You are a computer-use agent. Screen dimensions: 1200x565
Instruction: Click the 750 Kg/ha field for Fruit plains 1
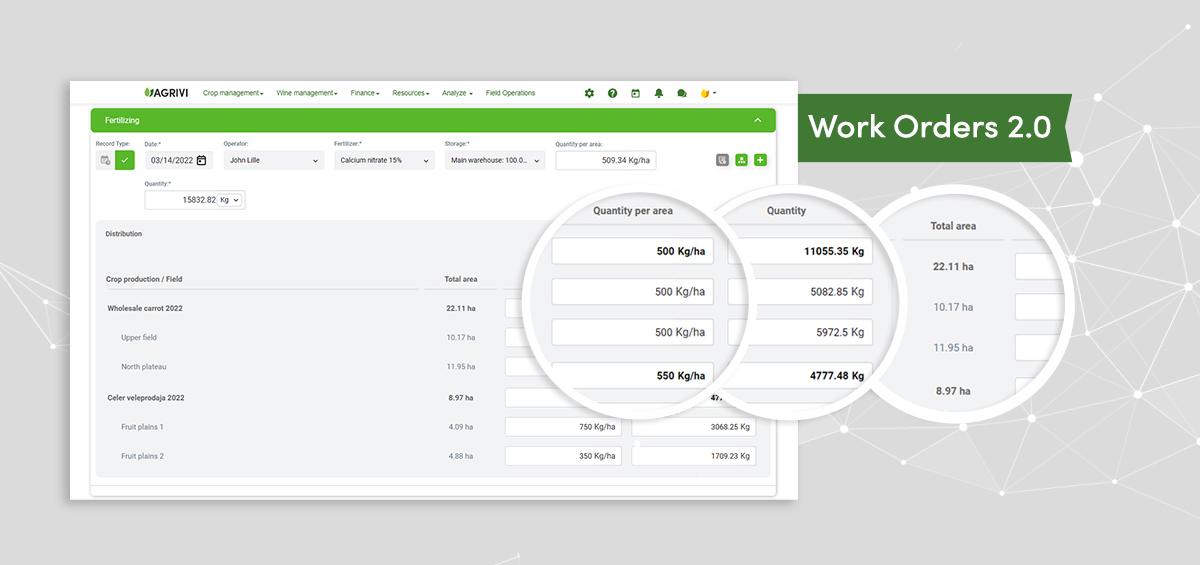[x=563, y=427]
